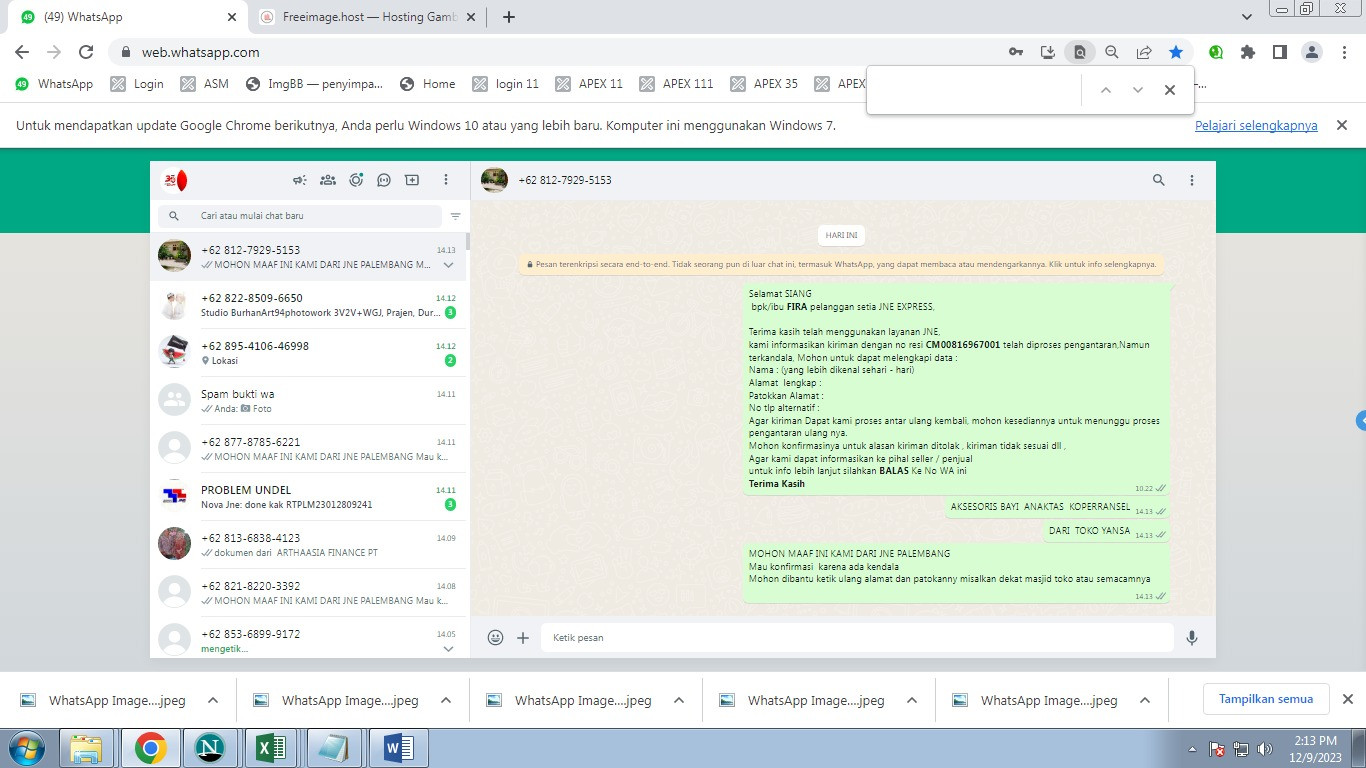Screen dimensions: 1366x768
Task: Toggle the Chrome side panel
Action: click(x=1279, y=52)
